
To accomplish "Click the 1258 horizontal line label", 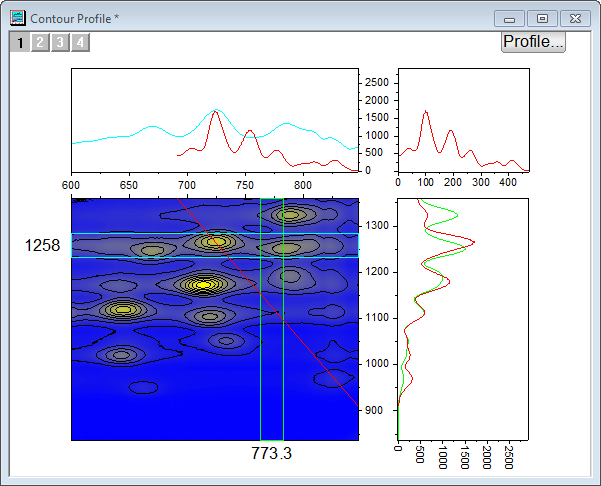I will point(42,246).
